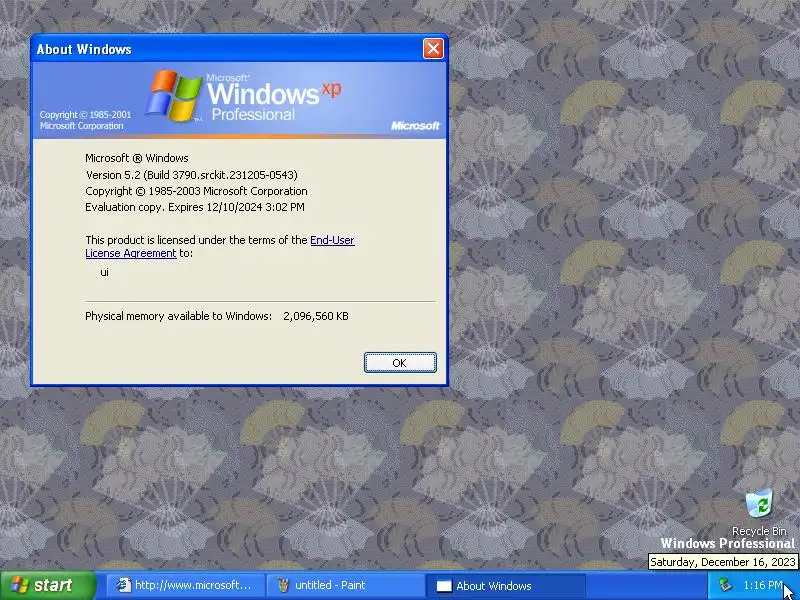Click the Version 5.2 build text
This screenshot has height=600, width=800.
point(191,175)
